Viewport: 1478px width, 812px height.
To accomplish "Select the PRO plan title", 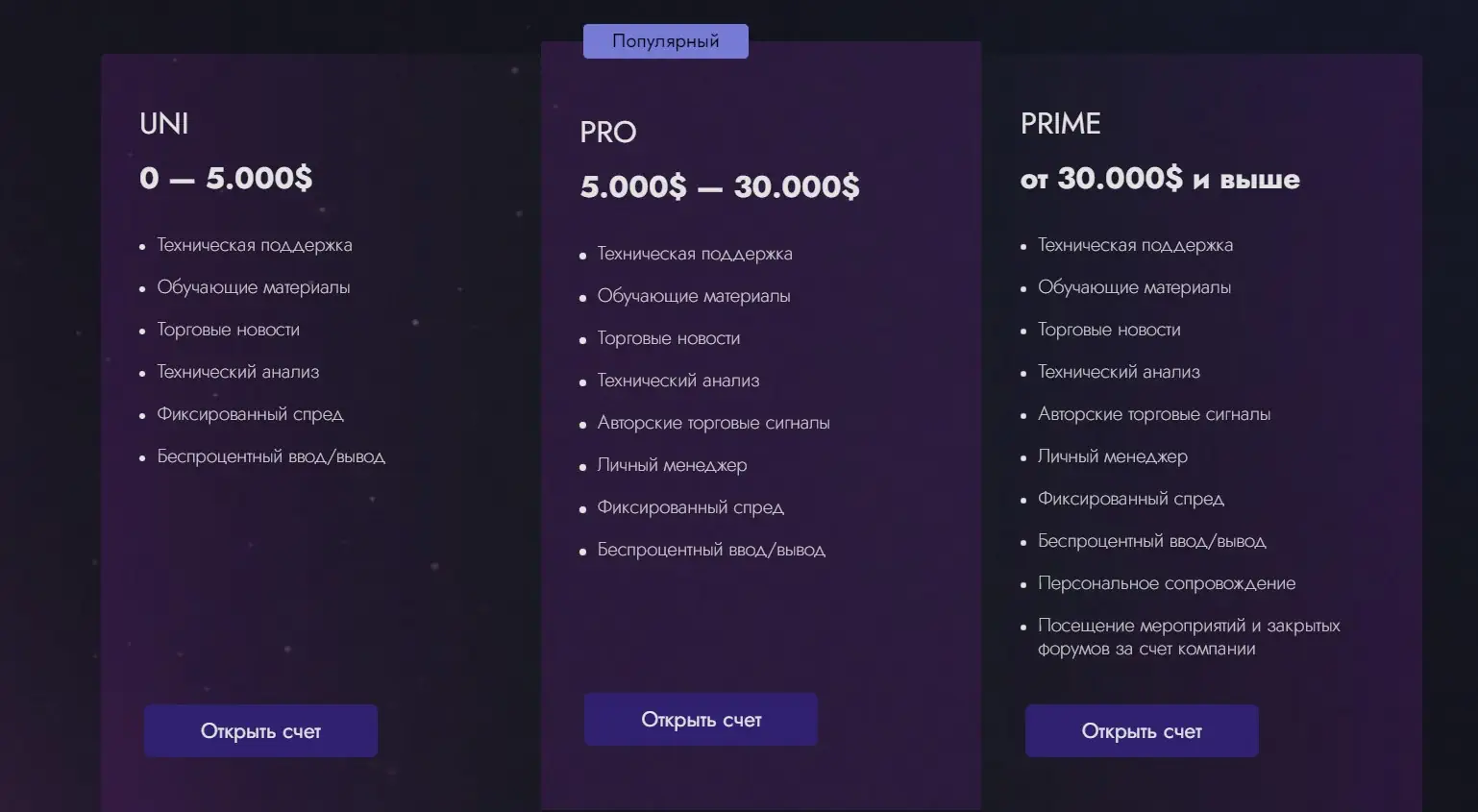I will pyautogui.click(x=608, y=133).
